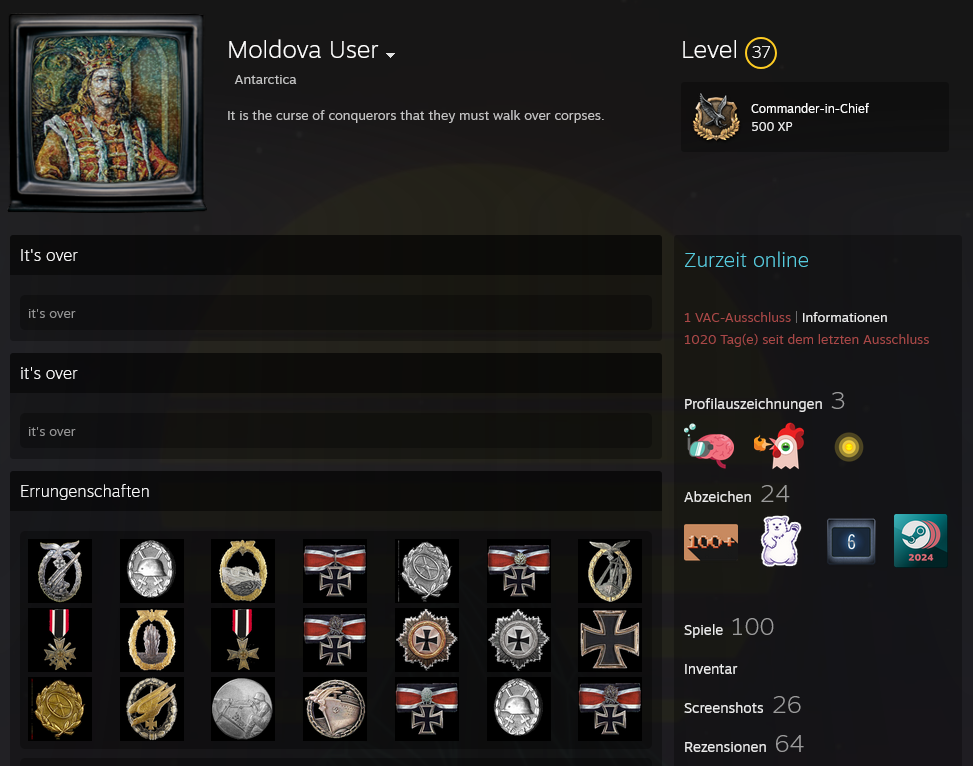
Task: Open the Commander-in-Chief badge icon
Action: click(x=716, y=117)
